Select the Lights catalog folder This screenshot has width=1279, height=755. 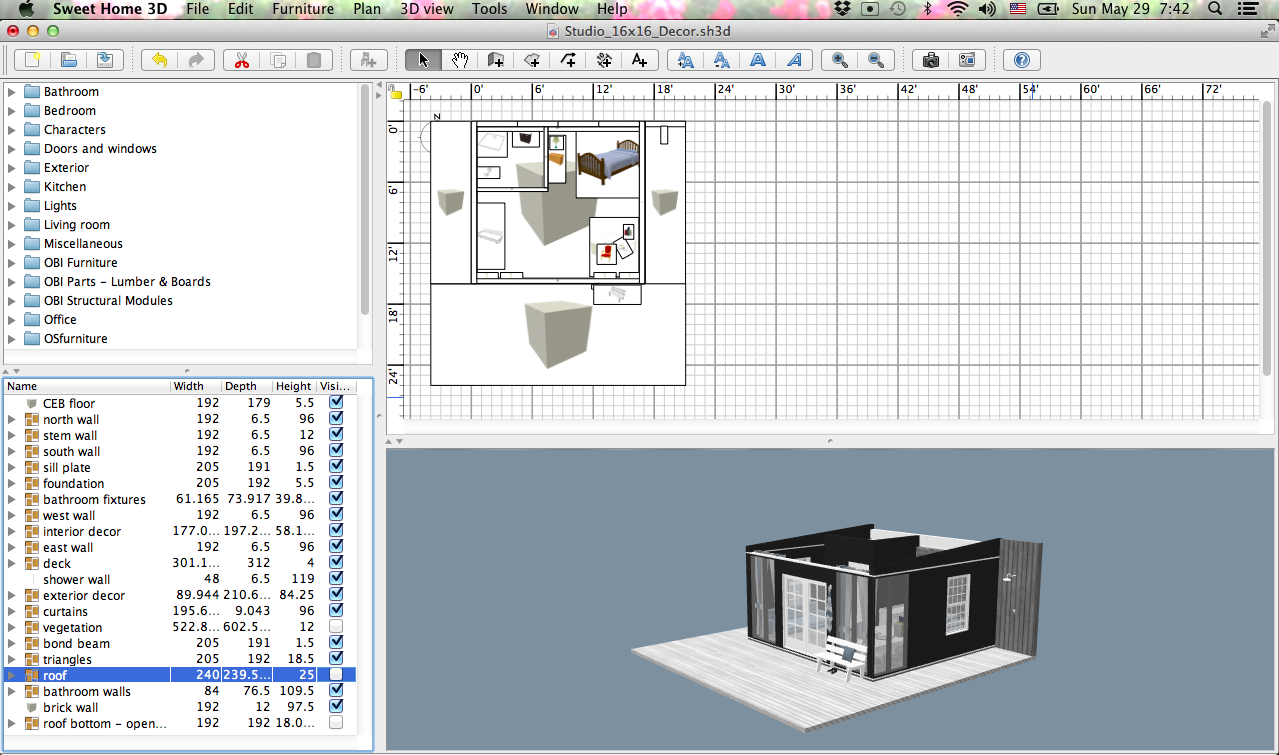(60, 206)
